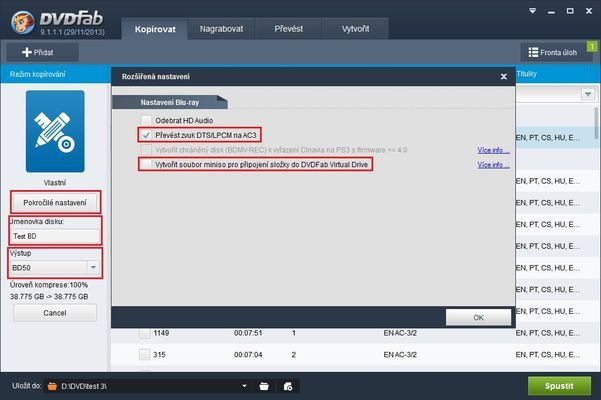This screenshot has height=400, width=601.
Task: Select the Nastavení Blu-ray tab
Action: (170, 102)
